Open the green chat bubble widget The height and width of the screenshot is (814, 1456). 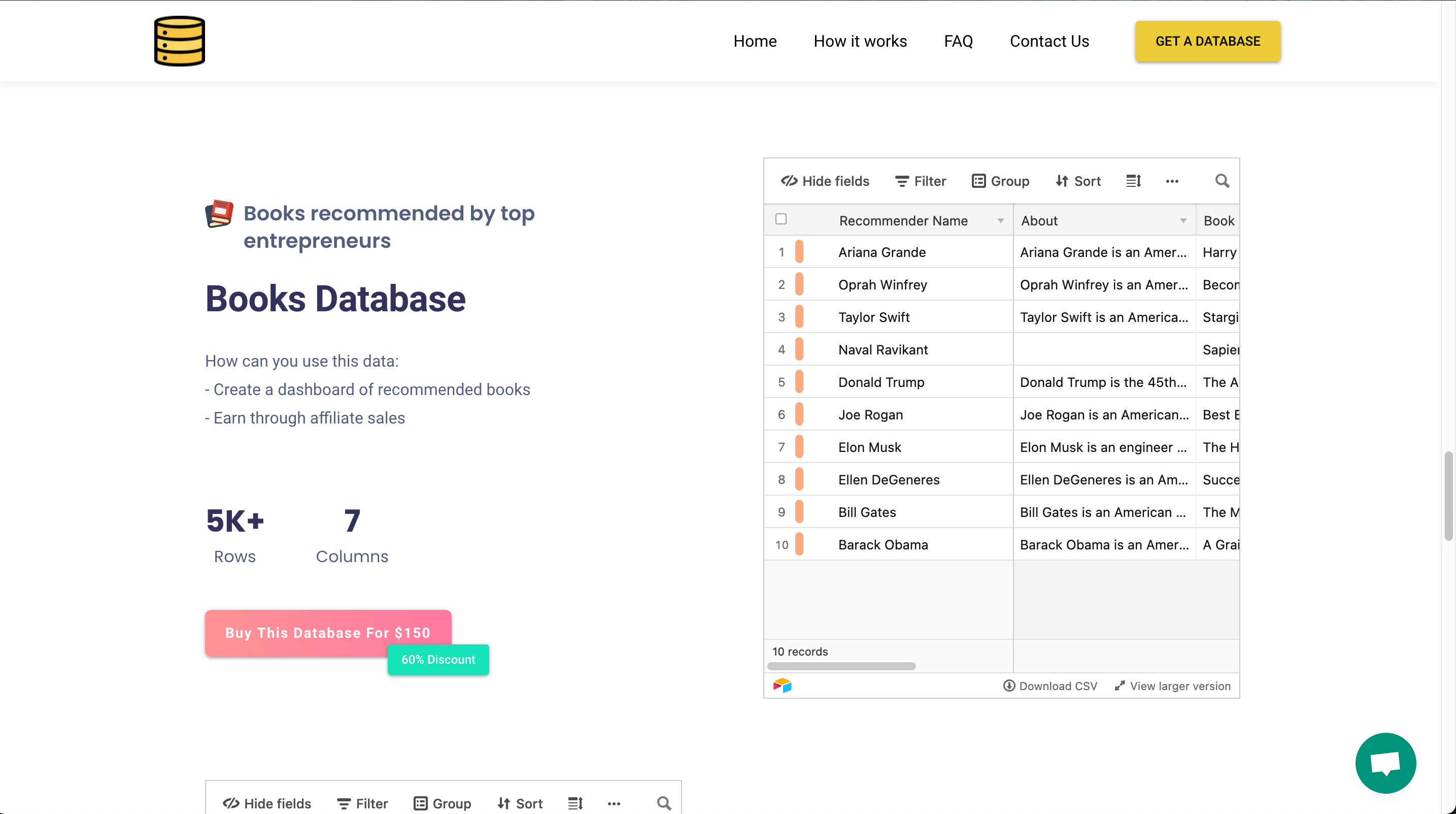tap(1385, 763)
